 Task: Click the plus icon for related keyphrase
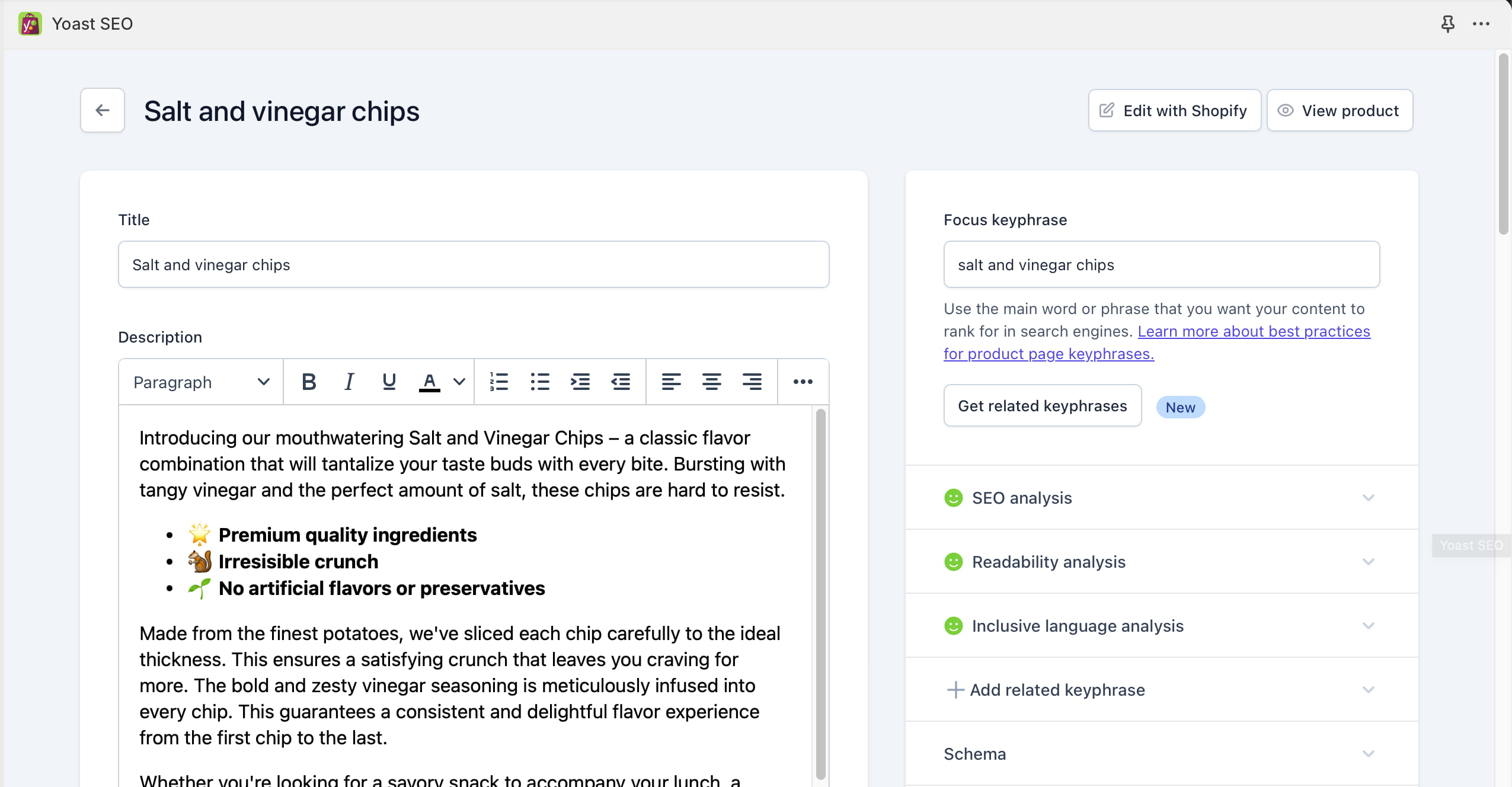(955, 690)
